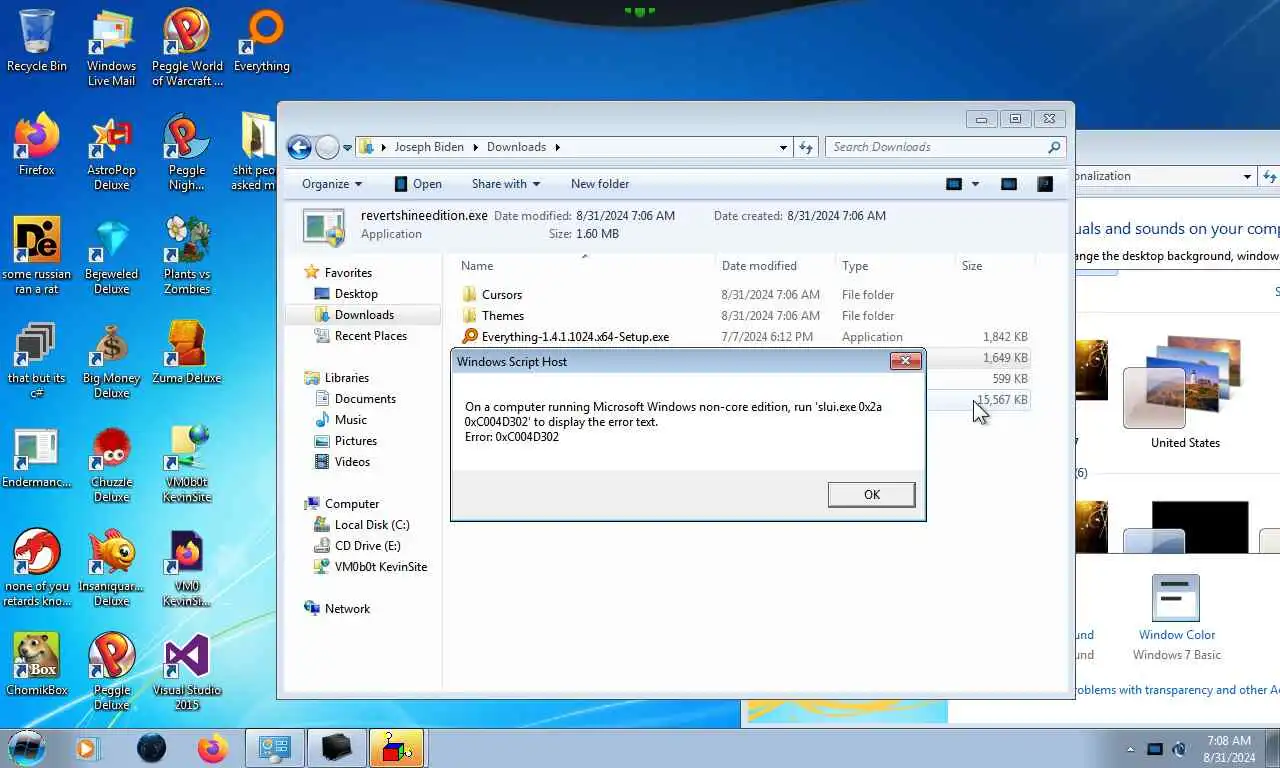Open the Share with dropdown menu
This screenshot has width=1280, height=768.
pos(506,184)
